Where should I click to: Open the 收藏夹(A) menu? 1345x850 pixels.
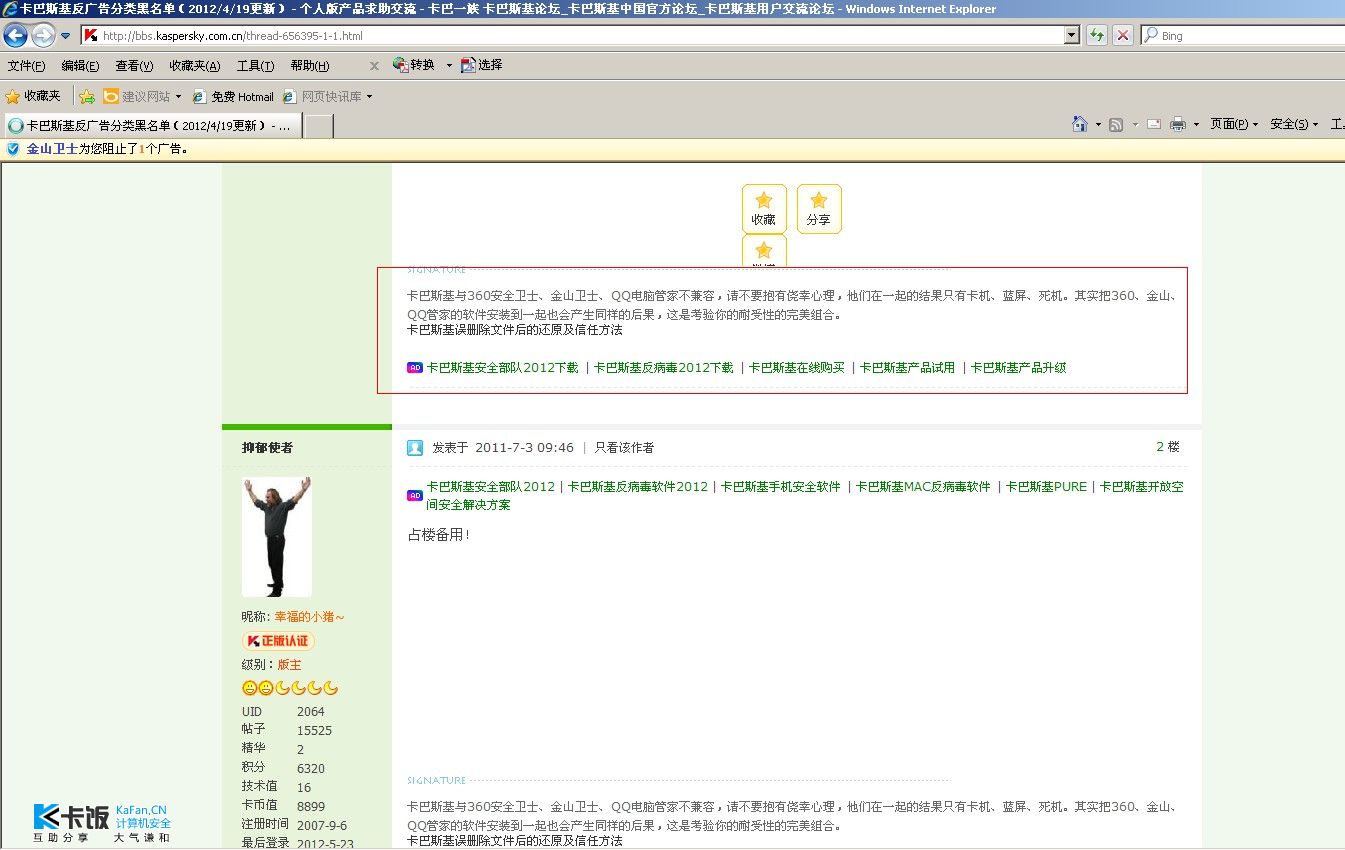[194, 66]
